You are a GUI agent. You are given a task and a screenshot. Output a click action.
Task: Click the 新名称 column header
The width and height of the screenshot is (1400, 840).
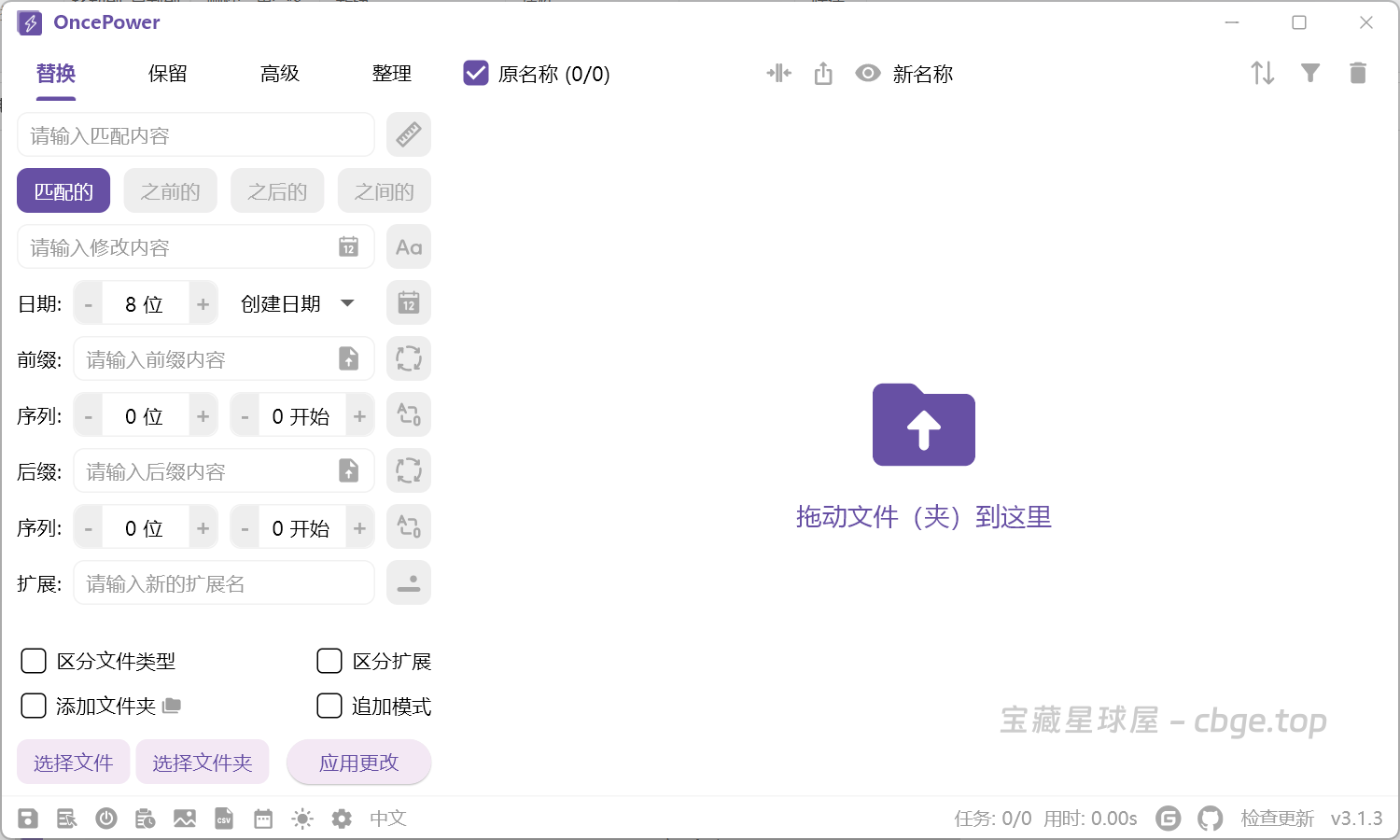(923, 73)
